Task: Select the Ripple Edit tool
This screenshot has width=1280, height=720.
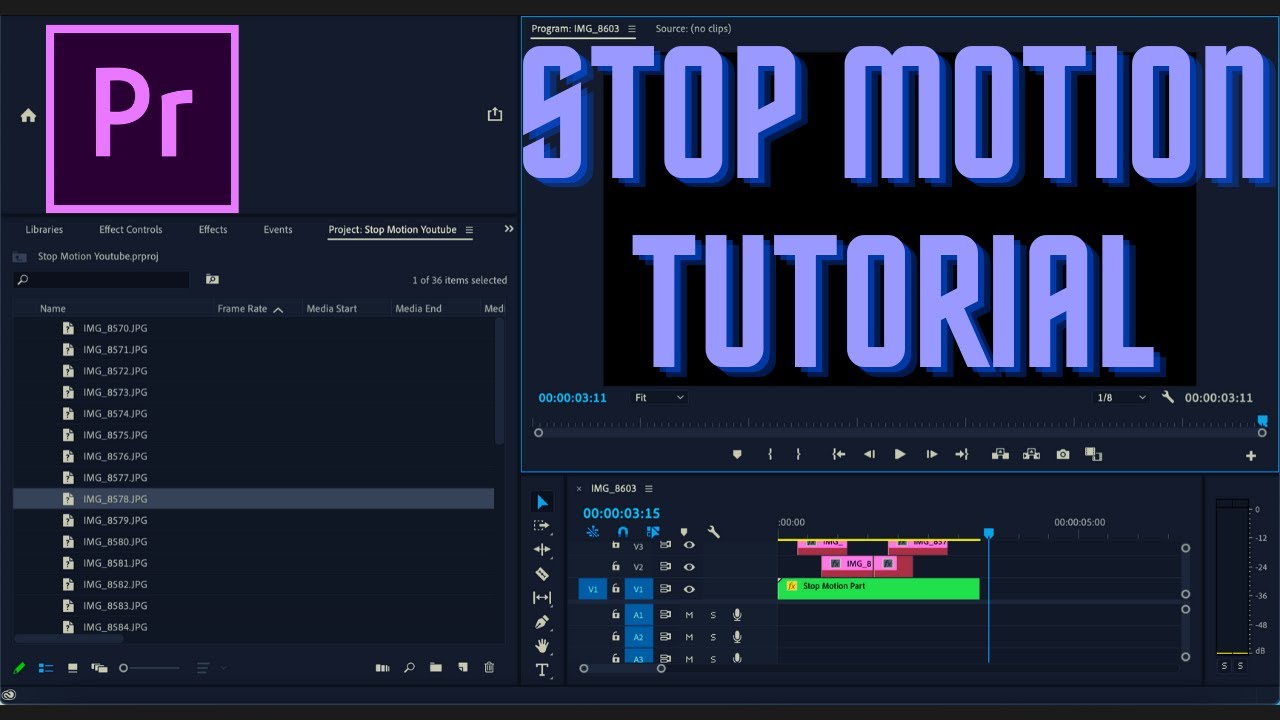Action: coord(542,550)
